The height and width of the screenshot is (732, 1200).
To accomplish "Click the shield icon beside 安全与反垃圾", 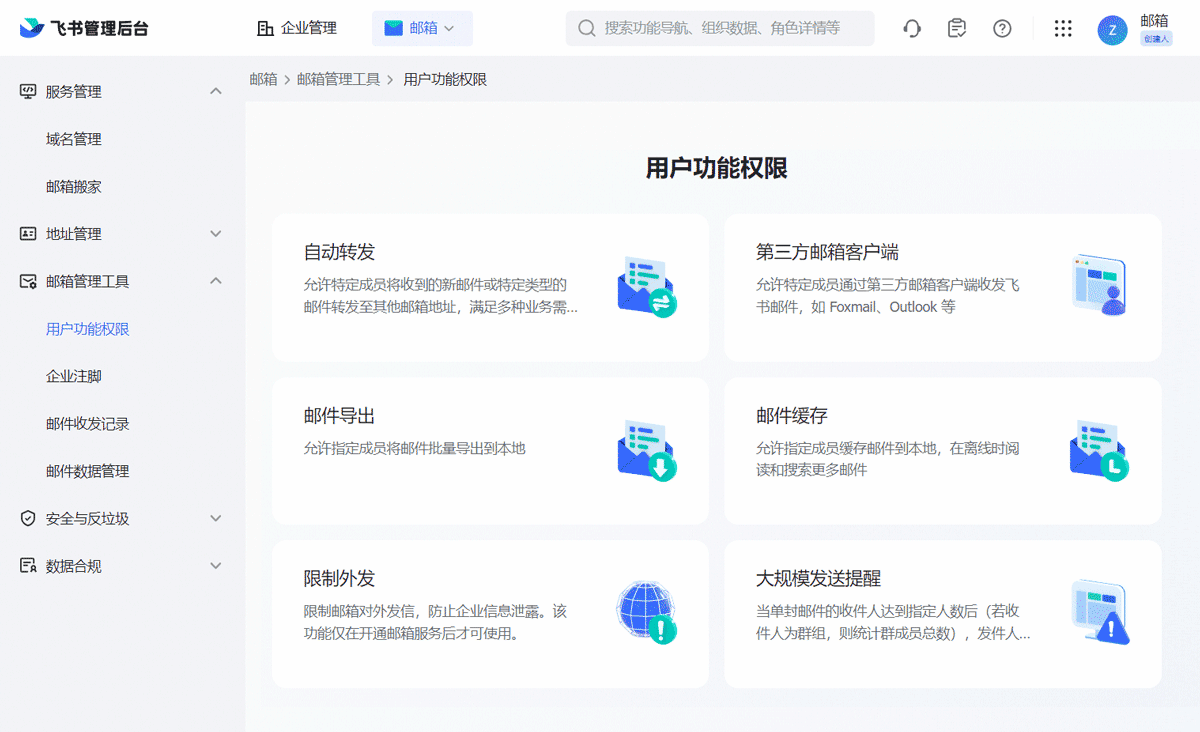I will 29,518.
